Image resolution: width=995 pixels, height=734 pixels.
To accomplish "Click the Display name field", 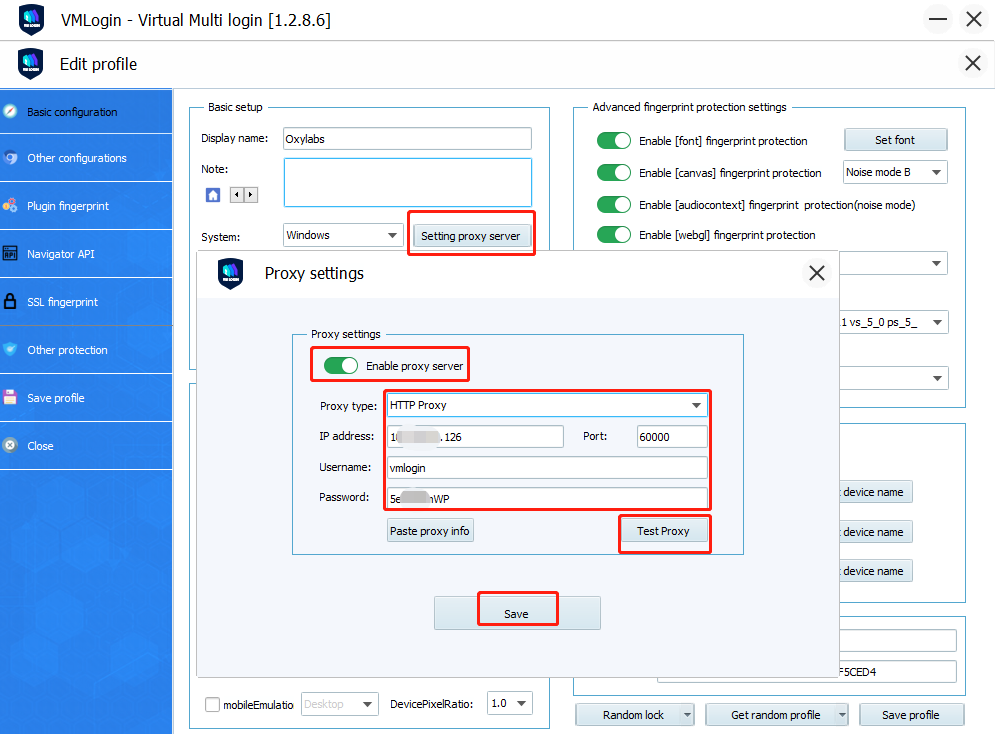I will coord(407,139).
